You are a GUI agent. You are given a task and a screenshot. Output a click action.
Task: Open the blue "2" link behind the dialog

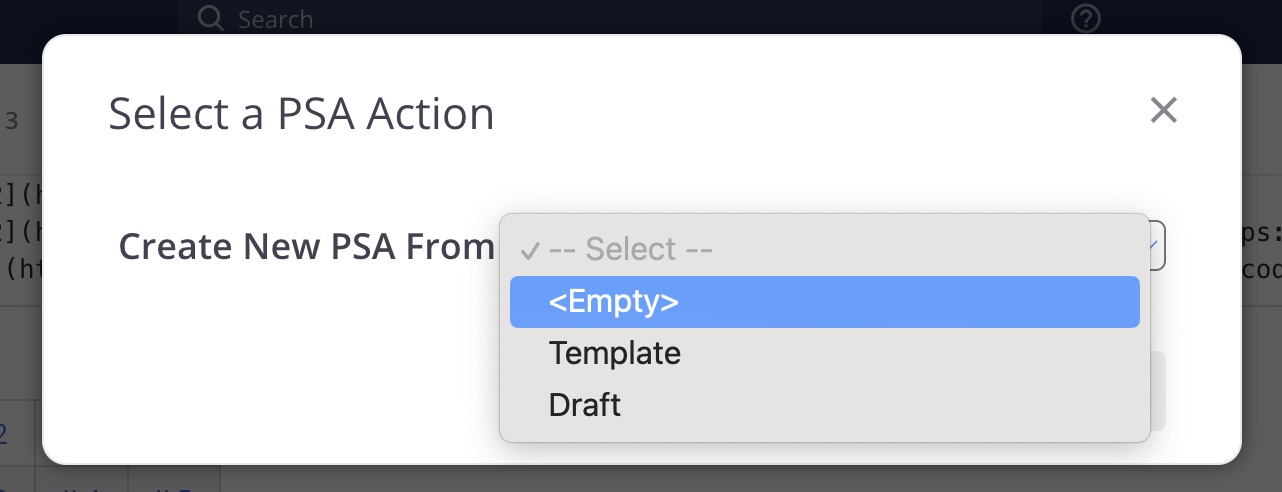tap(3, 433)
